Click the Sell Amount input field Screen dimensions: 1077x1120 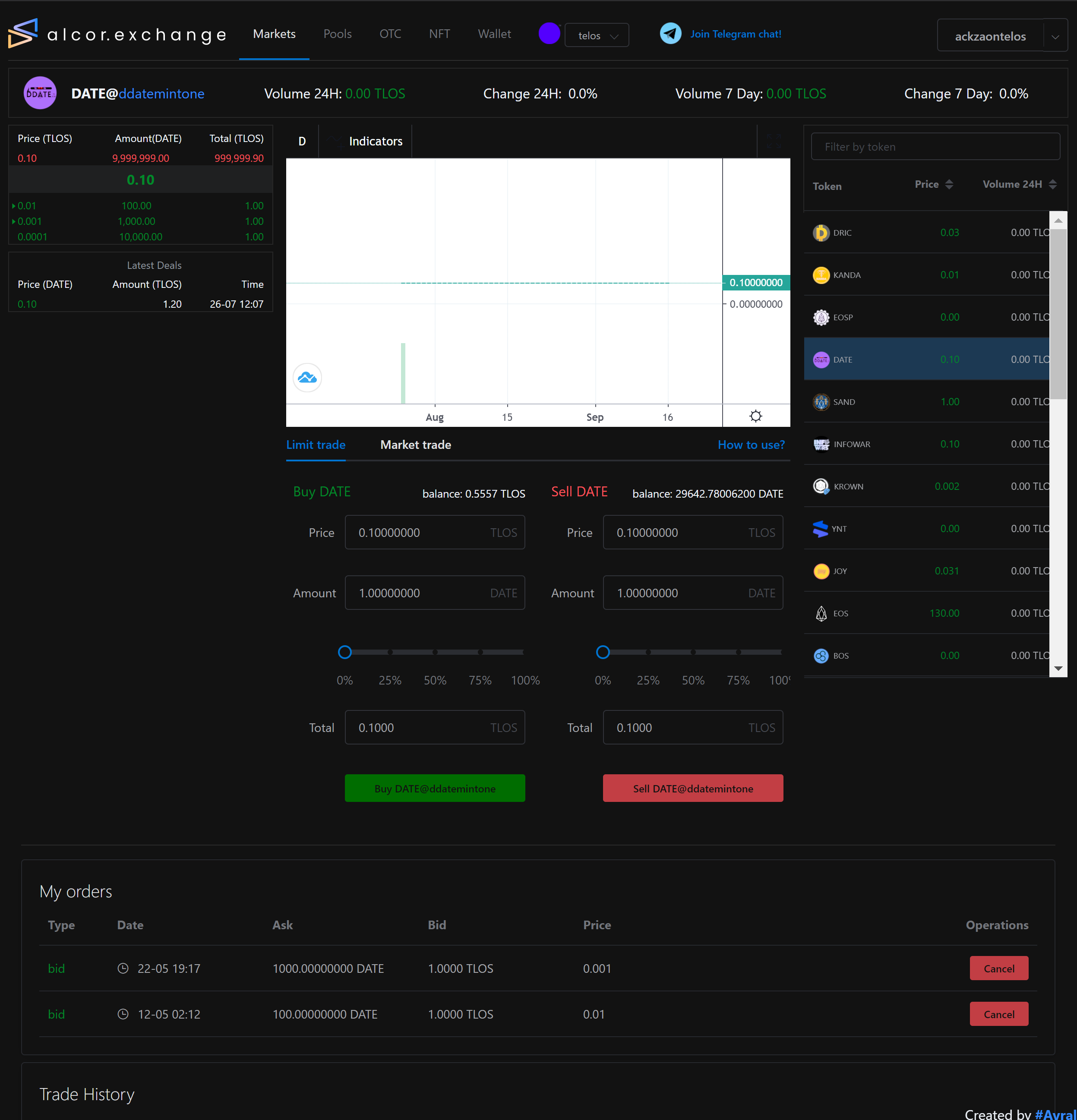pyautogui.click(x=693, y=593)
